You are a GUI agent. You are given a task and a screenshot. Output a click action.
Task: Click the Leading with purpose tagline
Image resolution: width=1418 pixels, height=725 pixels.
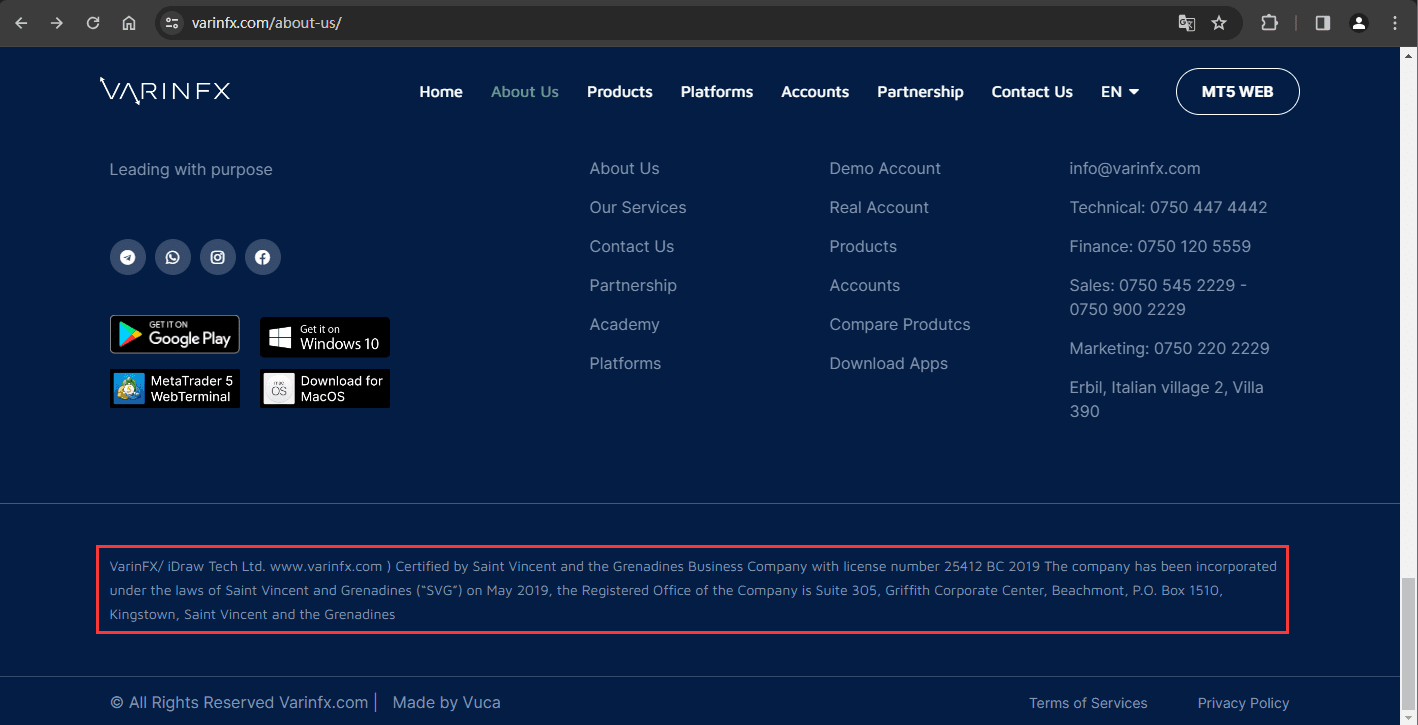pos(191,170)
